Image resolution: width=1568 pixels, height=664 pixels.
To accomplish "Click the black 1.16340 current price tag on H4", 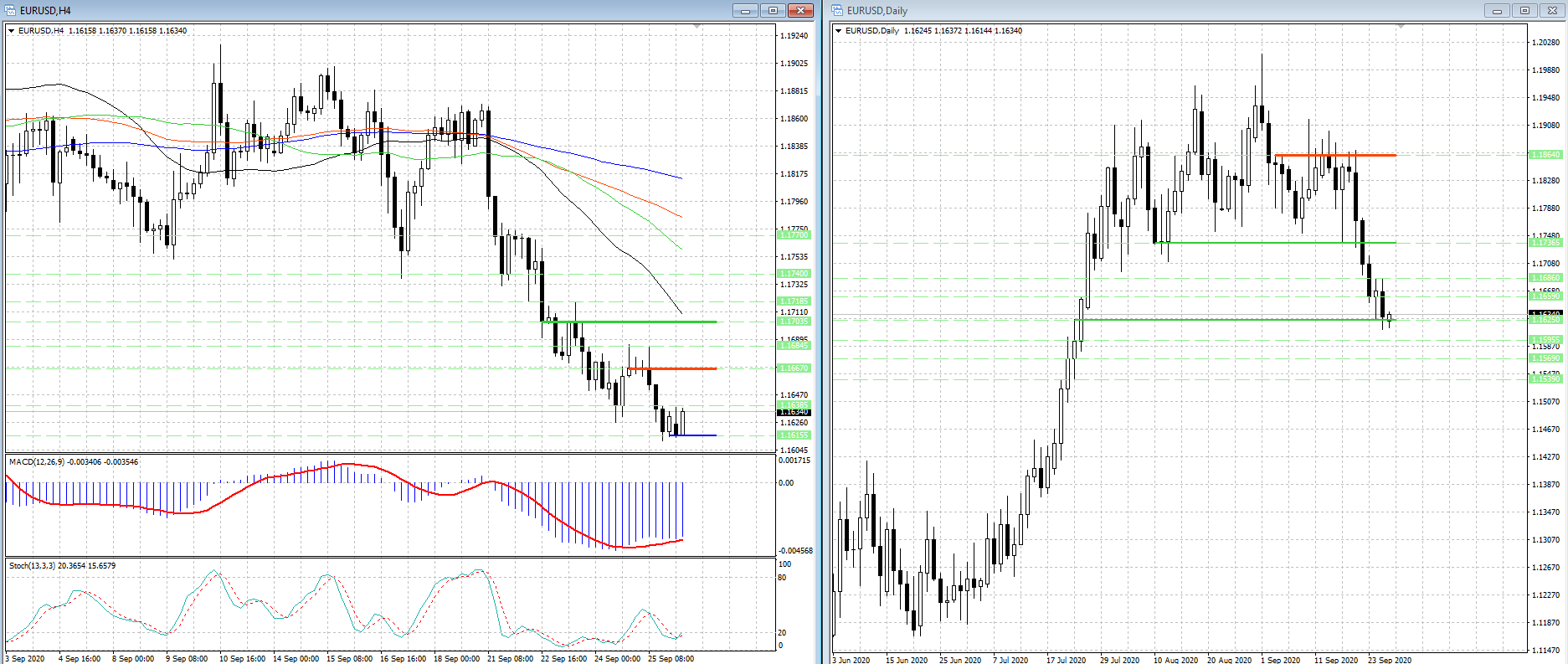I will (794, 412).
